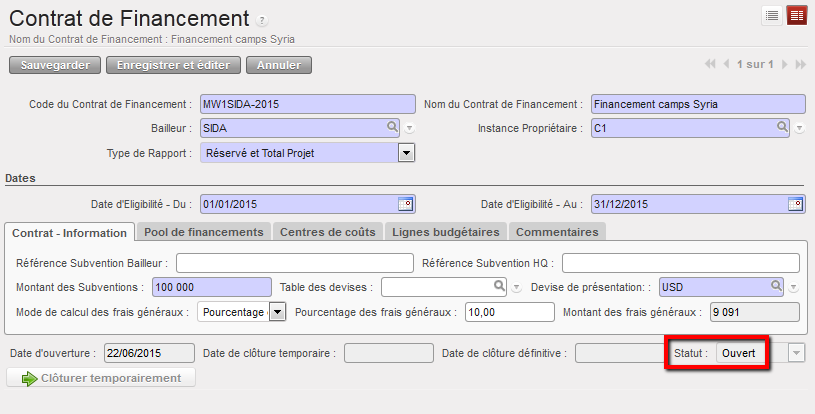Click help question mark beside title

click(x=262, y=20)
